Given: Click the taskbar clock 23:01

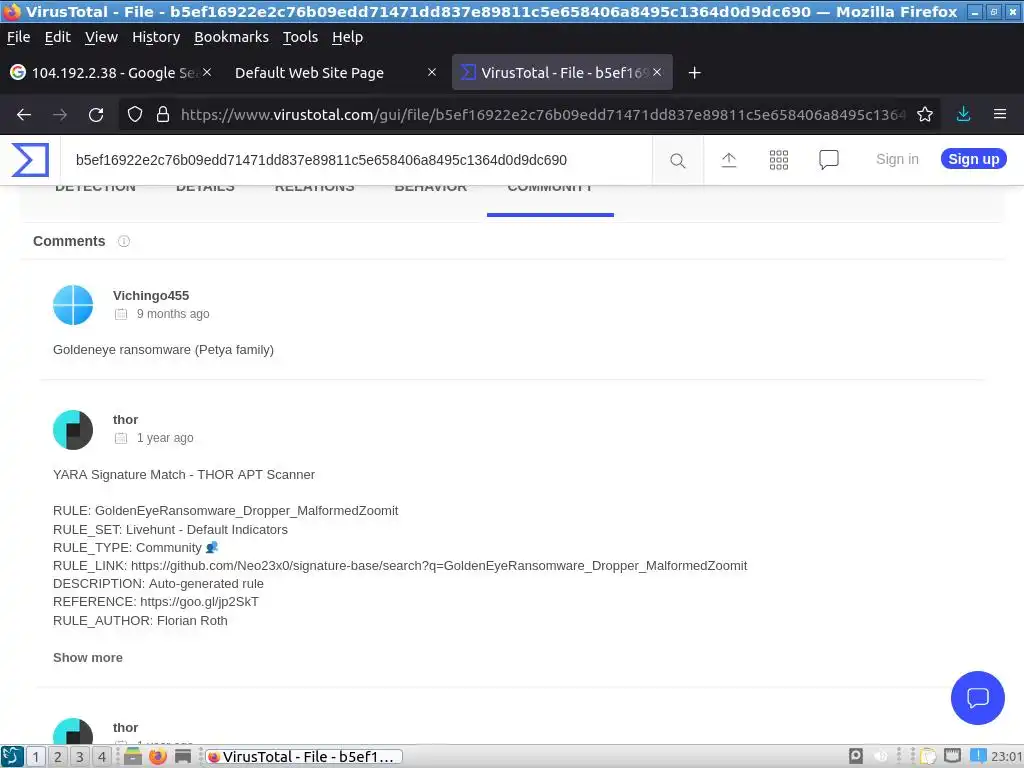Looking at the screenshot, I should pyautogui.click(x=1006, y=757).
